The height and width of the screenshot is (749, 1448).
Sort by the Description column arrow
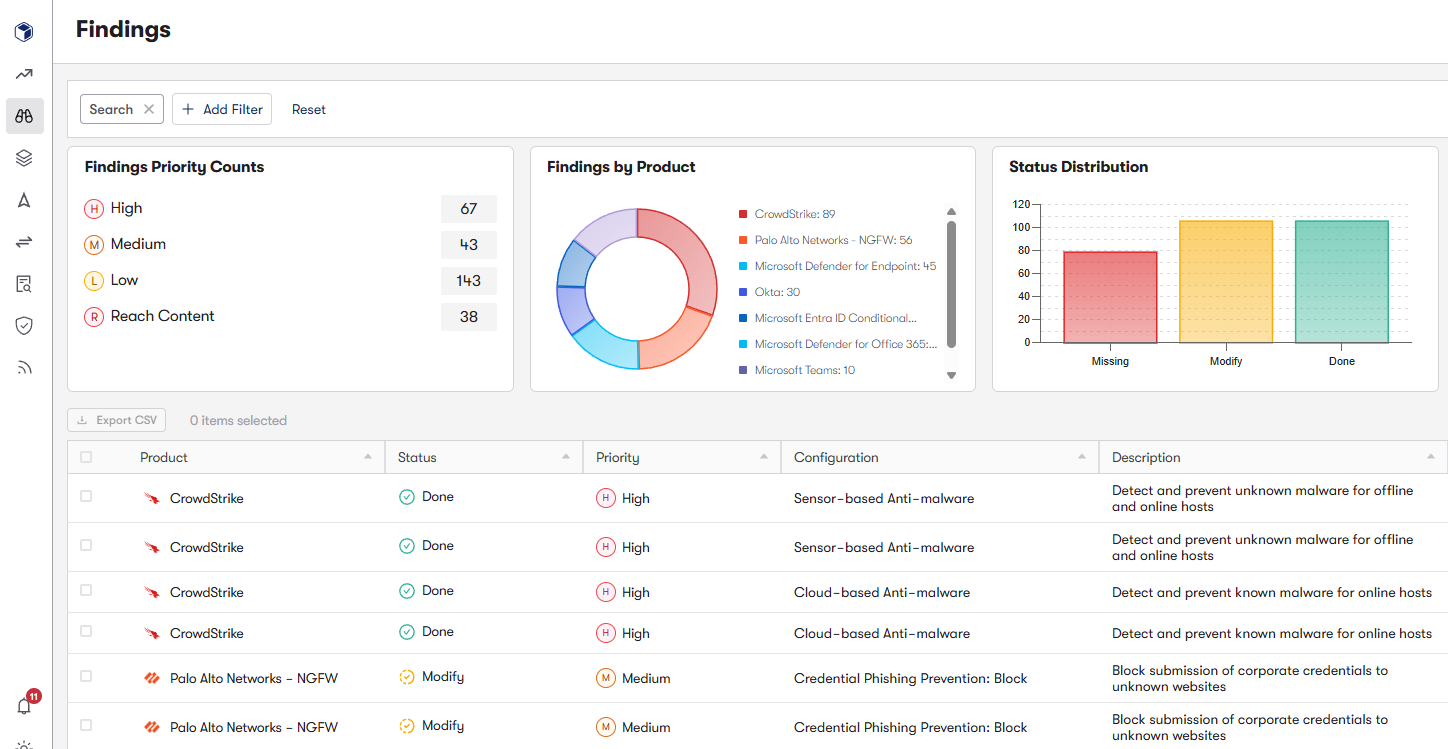click(x=1430, y=457)
